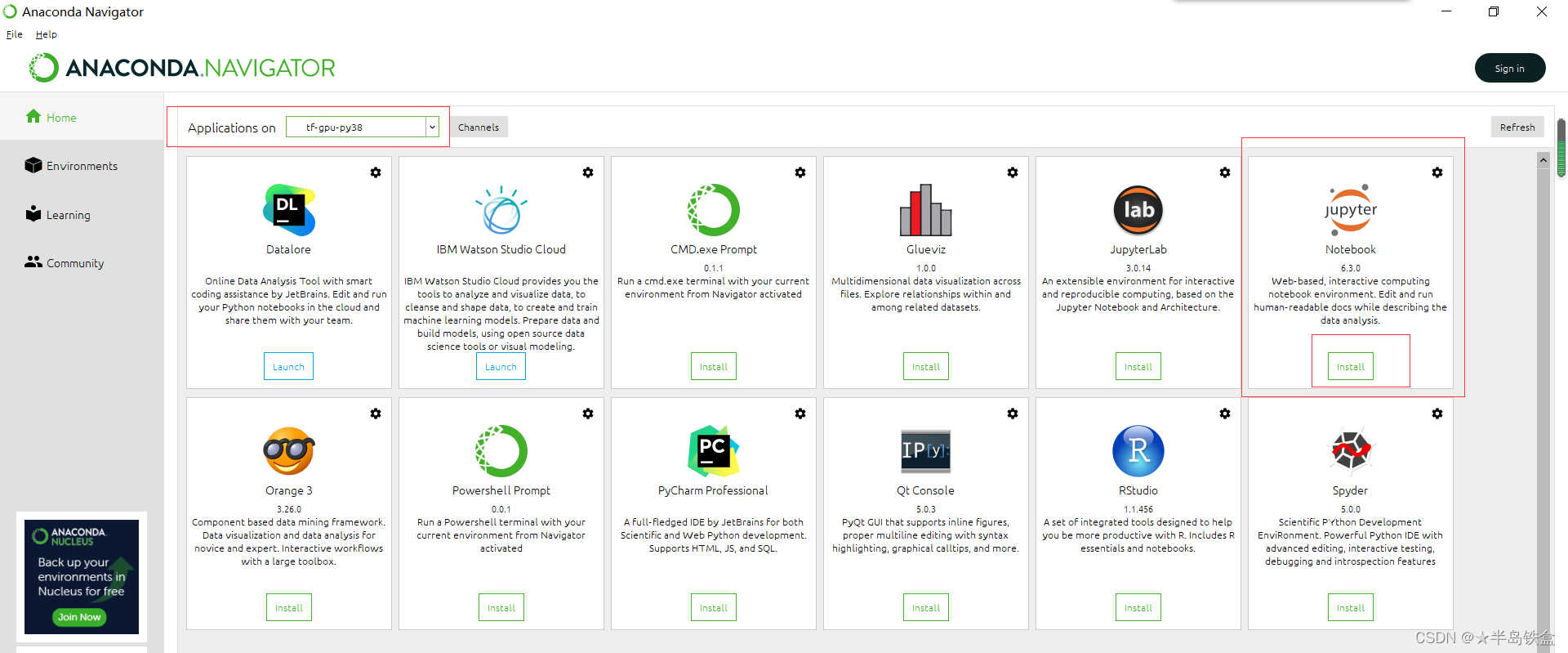Open the Help menu
Viewport: 1568px width, 653px height.
tap(47, 34)
